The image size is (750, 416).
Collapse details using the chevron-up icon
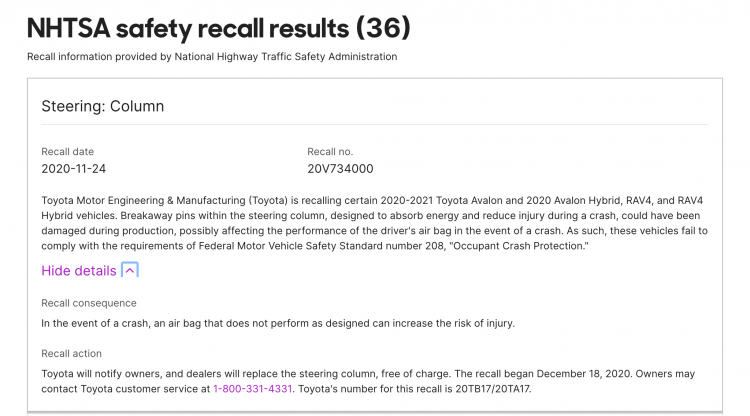click(x=130, y=270)
